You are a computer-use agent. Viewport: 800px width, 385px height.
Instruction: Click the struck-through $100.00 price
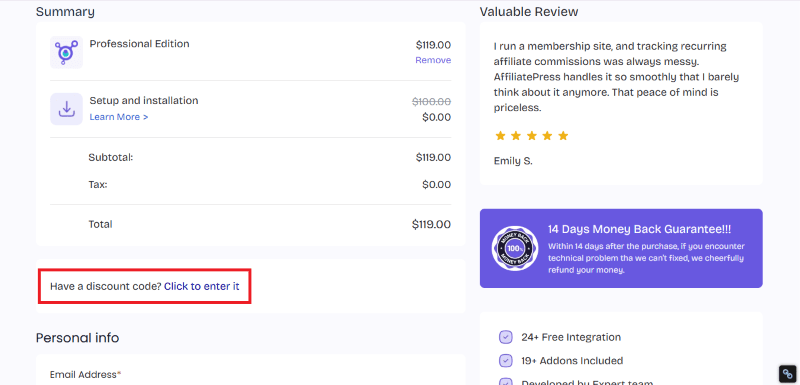click(x=432, y=101)
